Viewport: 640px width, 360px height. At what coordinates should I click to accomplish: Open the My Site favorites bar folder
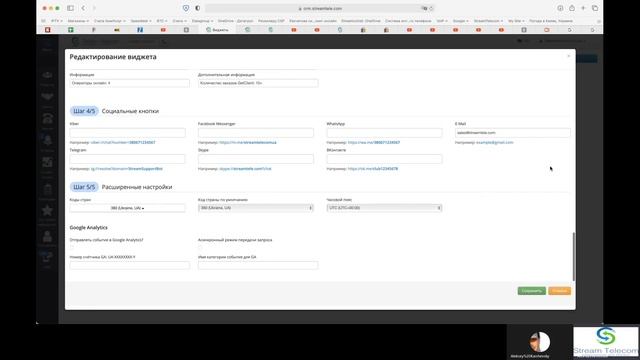click(x=516, y=21)
